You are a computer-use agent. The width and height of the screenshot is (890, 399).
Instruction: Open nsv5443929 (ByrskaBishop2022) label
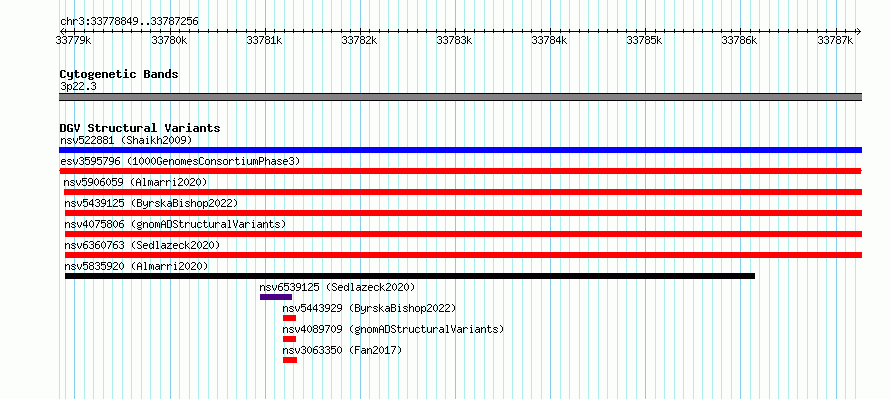[370, 308]
